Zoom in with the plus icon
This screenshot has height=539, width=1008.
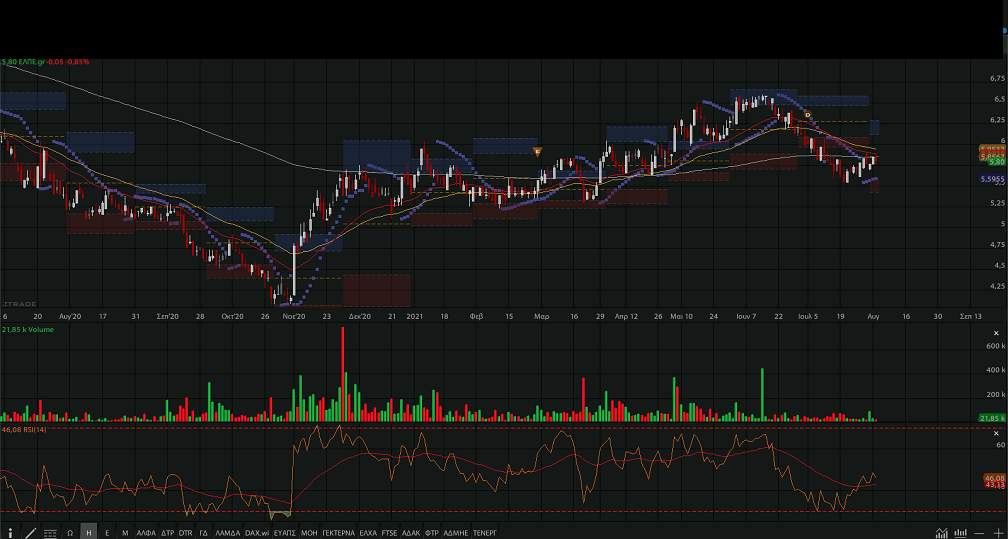pyautogui.click(x=998, y=533)
